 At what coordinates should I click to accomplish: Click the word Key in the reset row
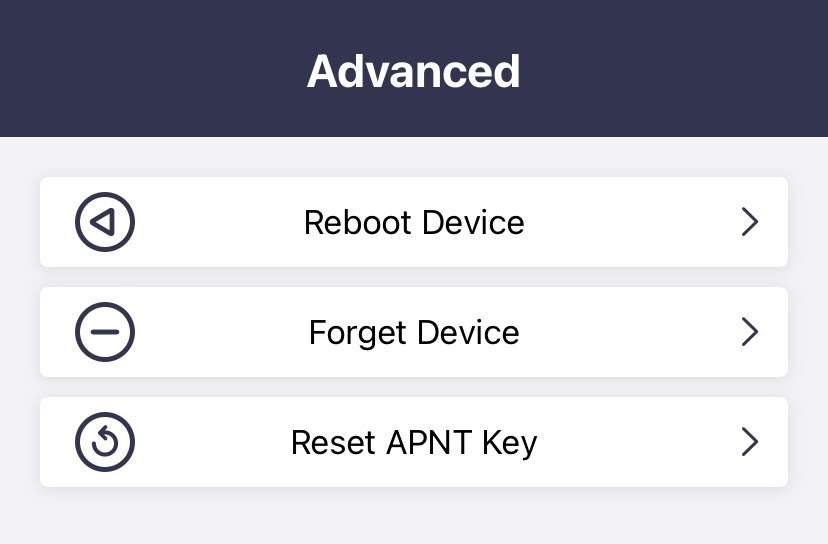coord(511,442)
